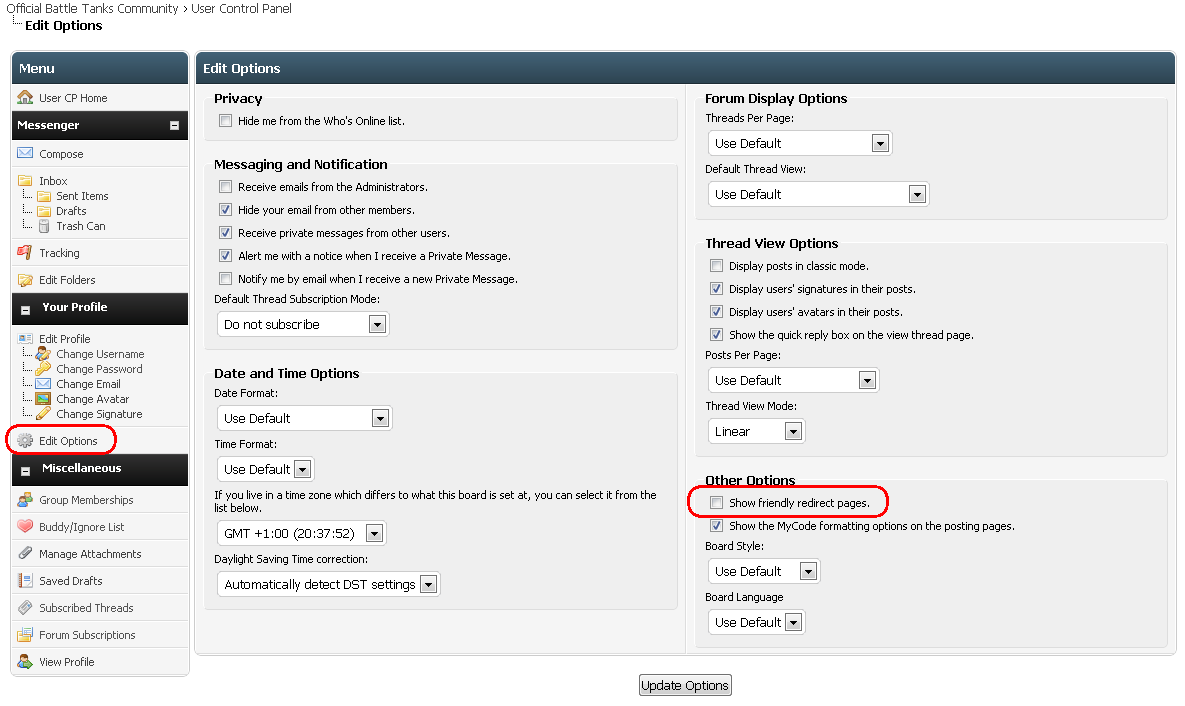This screenshot has height=706, width=1185.
Task: Go to Group Memberships menu item
Action: click(x=86, y=500)
